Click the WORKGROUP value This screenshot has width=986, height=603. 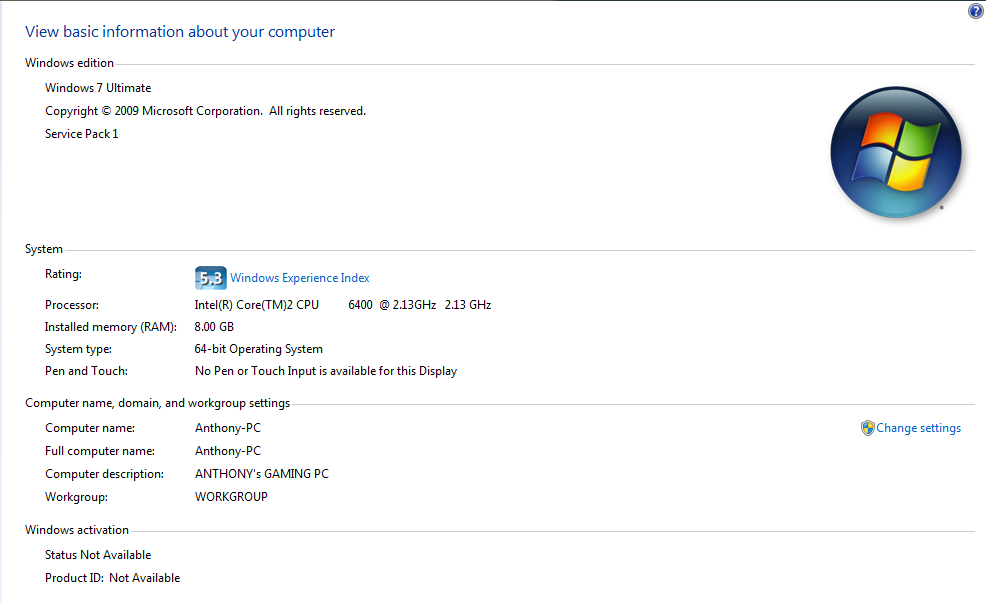coord(231,497)
